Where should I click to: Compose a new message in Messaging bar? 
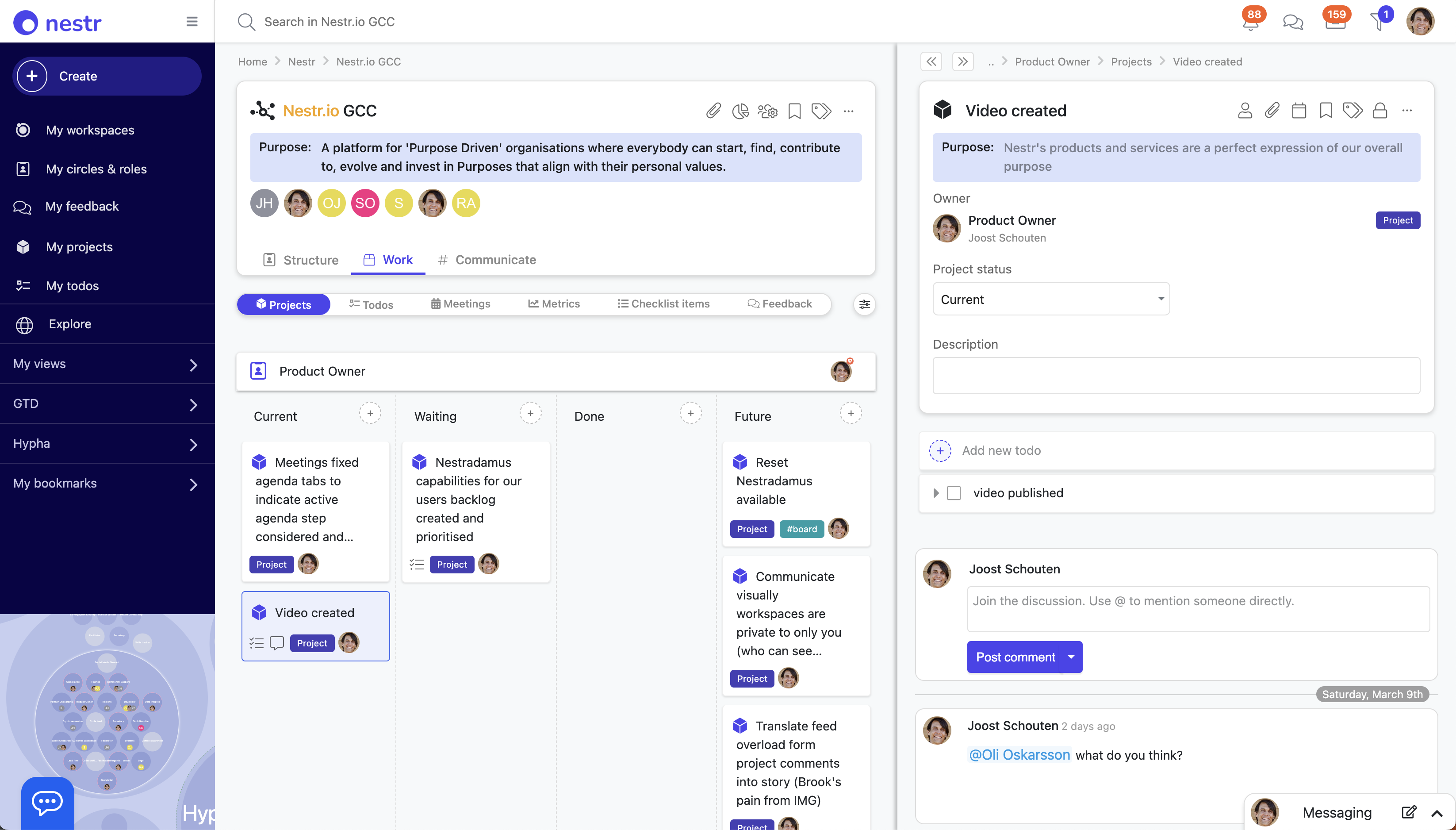1409,812
